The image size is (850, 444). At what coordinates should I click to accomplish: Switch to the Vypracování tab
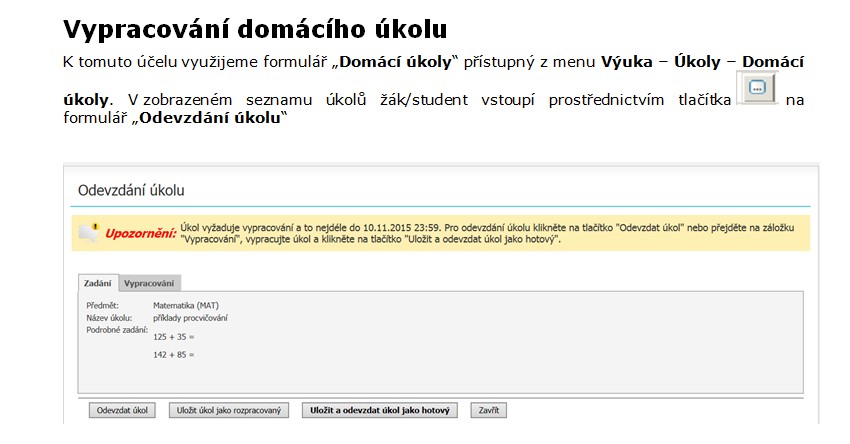point(149,283)
